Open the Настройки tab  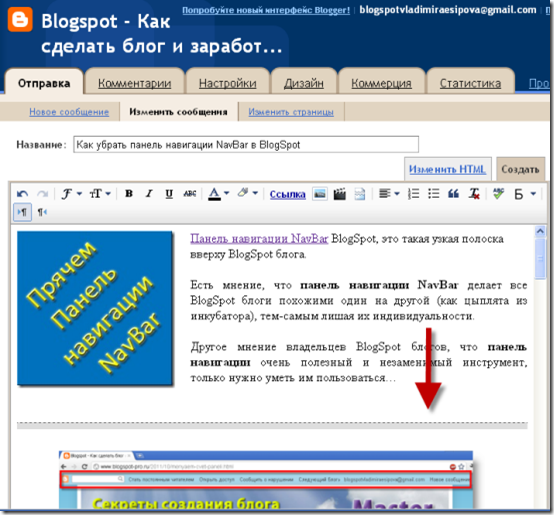[x=228, y=83]
